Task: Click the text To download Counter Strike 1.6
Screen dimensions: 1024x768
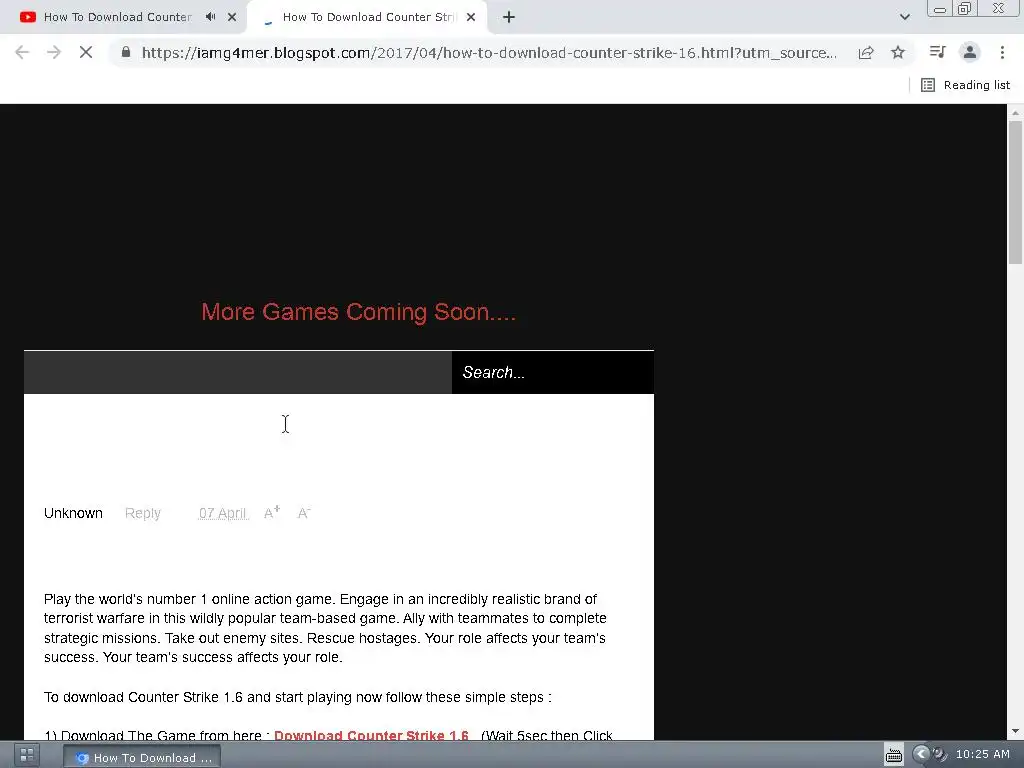Action: 297,697
